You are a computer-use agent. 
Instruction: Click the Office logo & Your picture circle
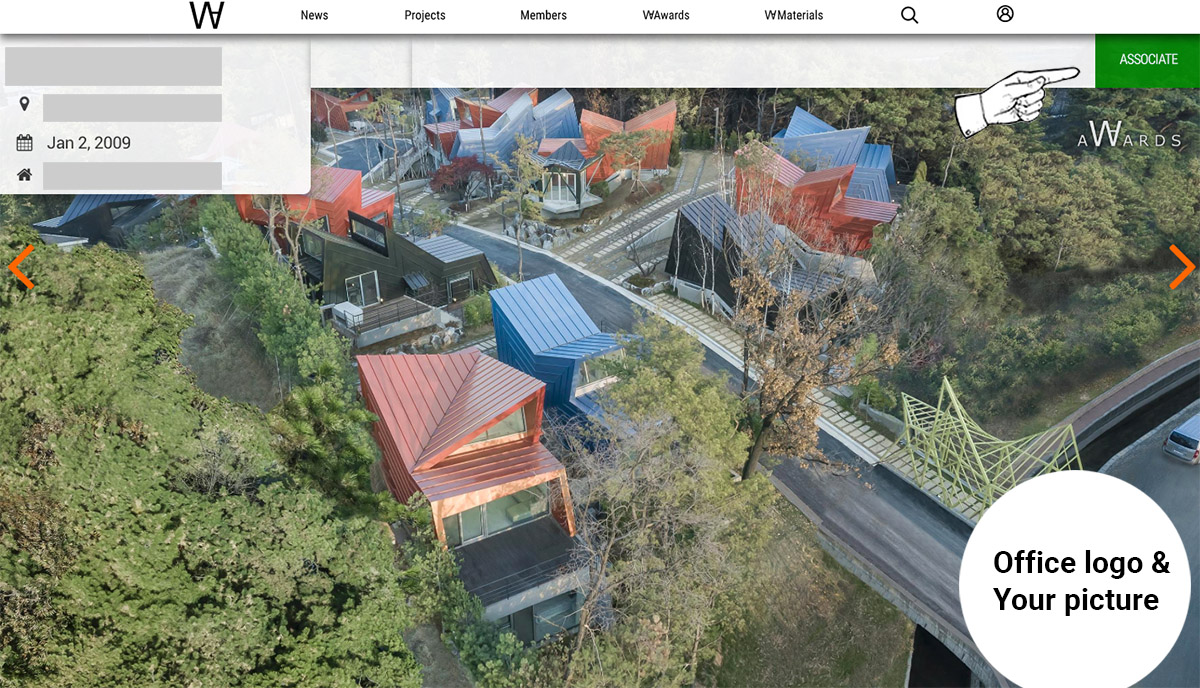coord(1076,581)
